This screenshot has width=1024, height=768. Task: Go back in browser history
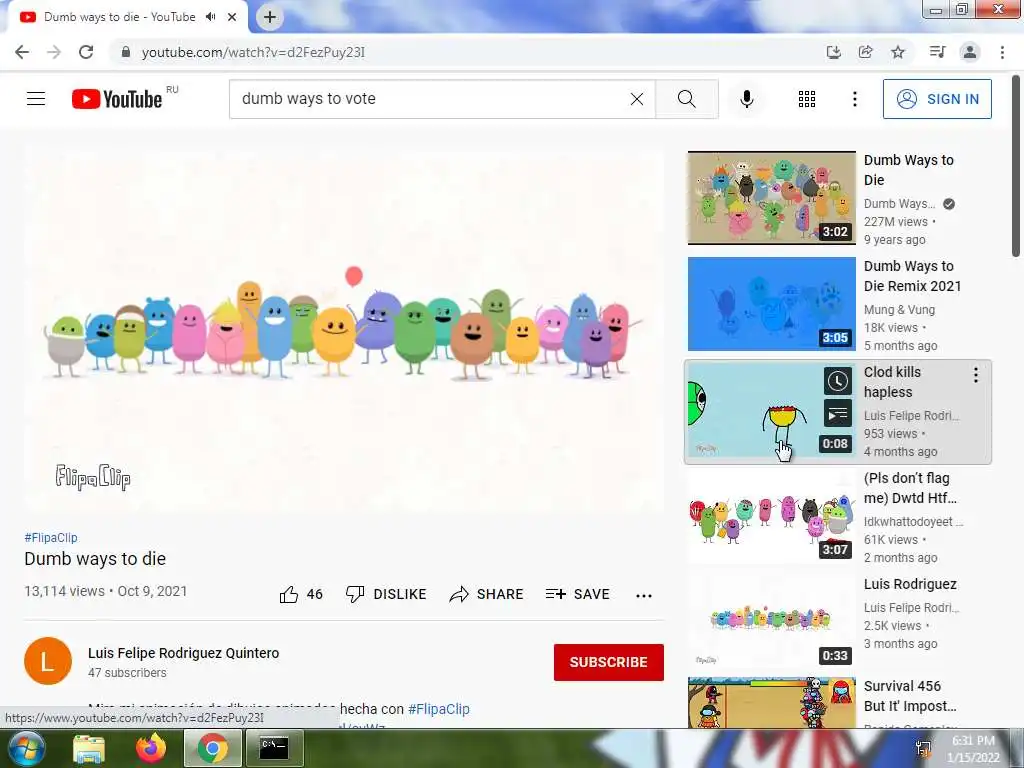22,52
